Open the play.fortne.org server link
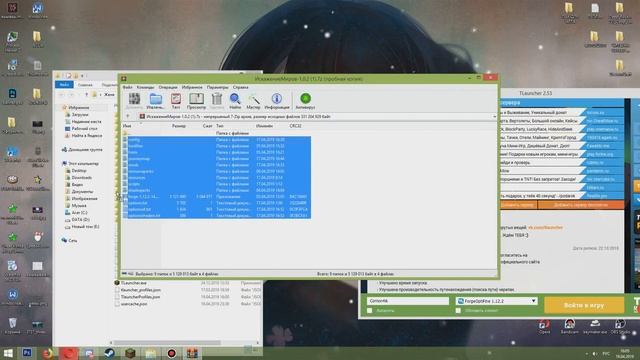Viewport: 640px width, 360px height. coord(600,154)
